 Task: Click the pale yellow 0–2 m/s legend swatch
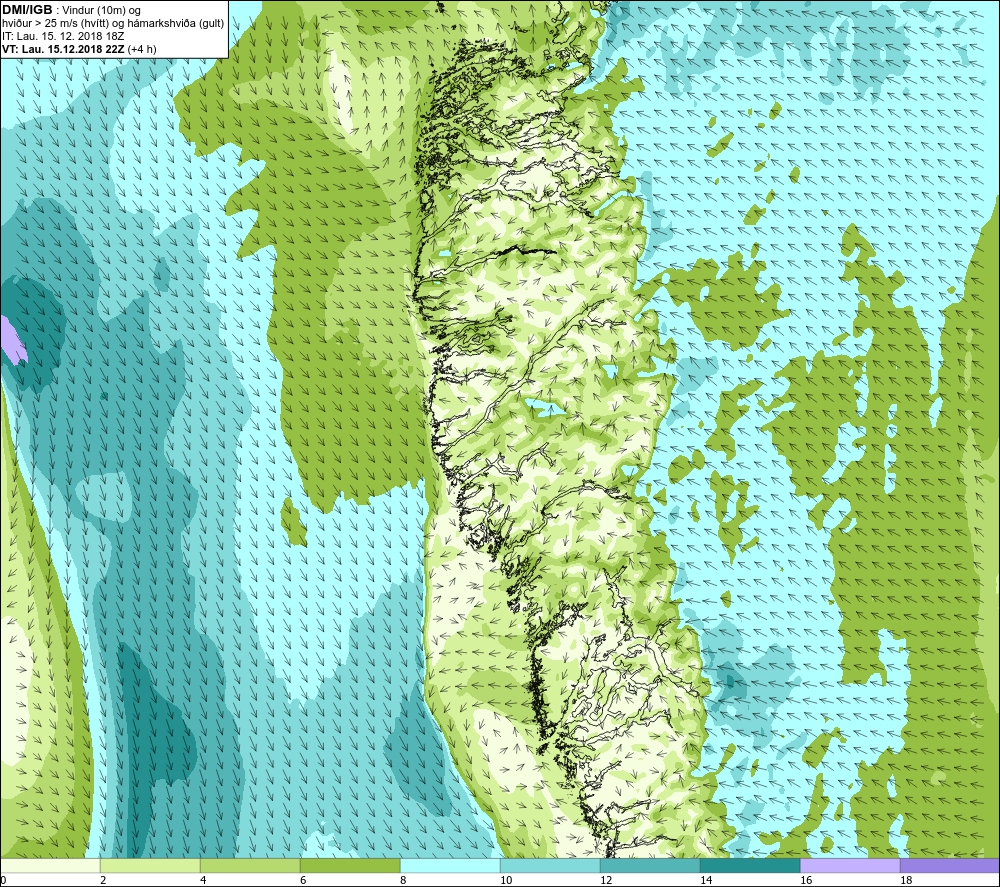coord(50,865)
